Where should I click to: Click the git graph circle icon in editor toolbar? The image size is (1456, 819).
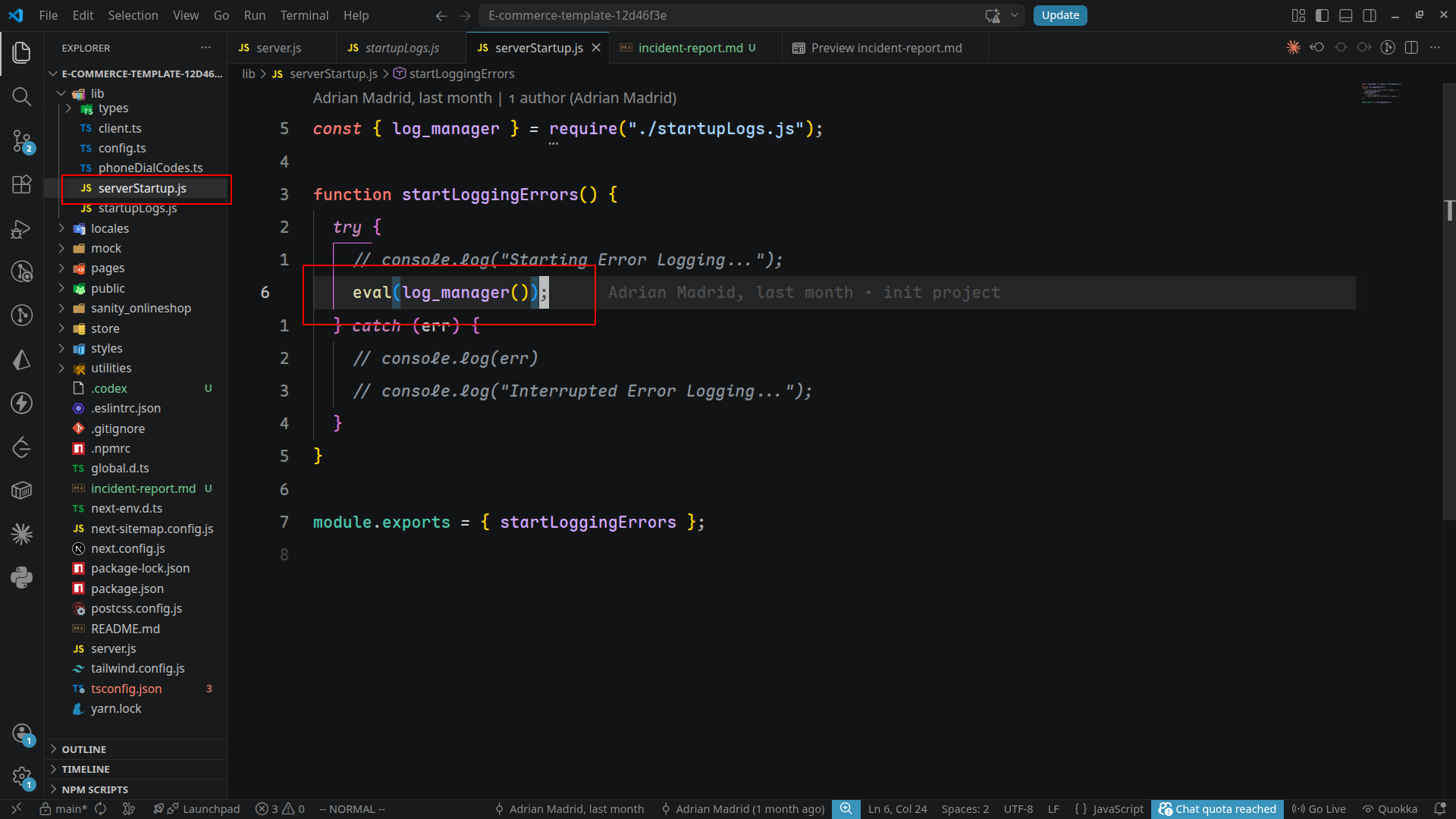click(1388, 48)
